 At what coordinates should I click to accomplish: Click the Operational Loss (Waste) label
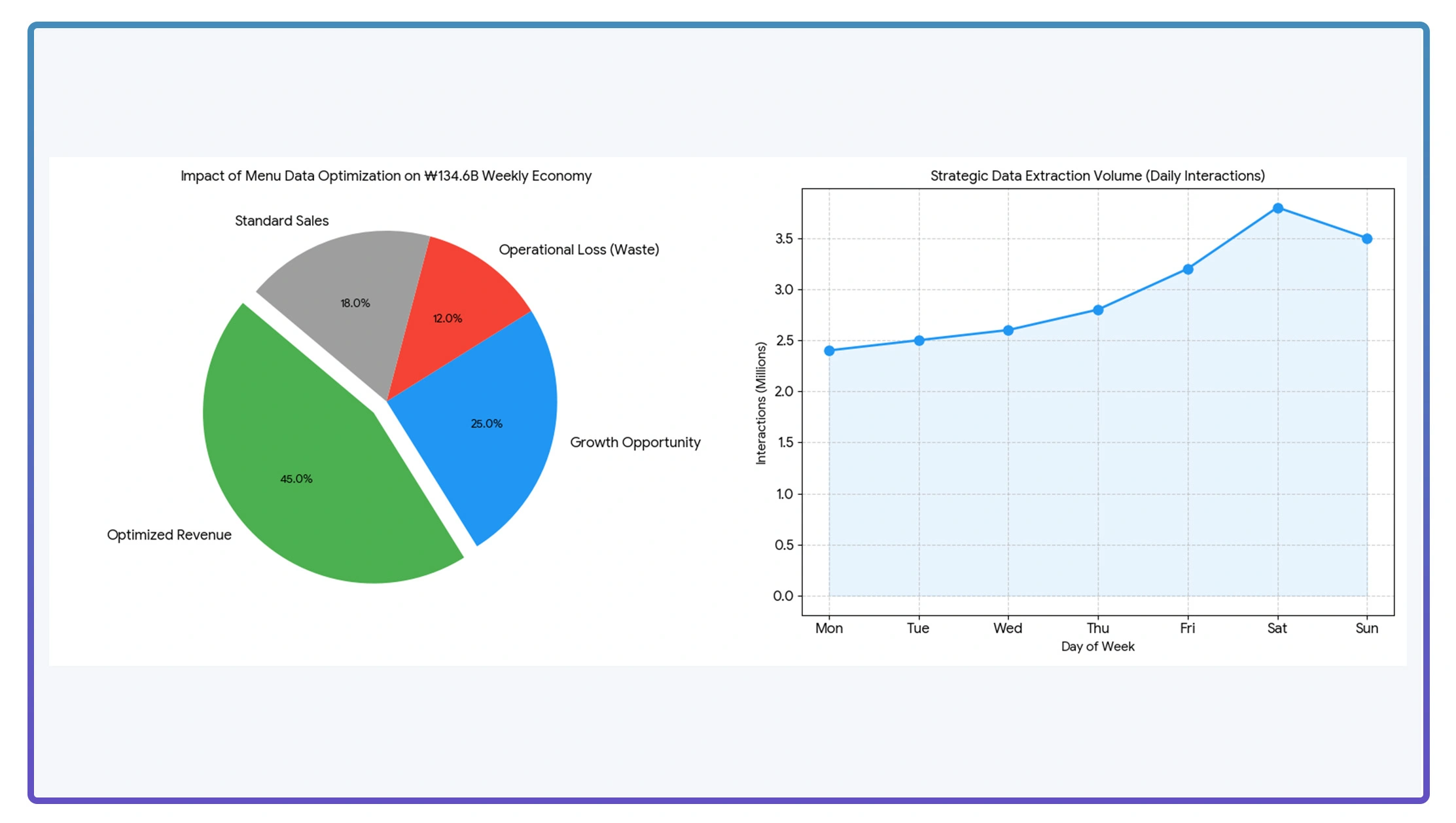point(578,250)
